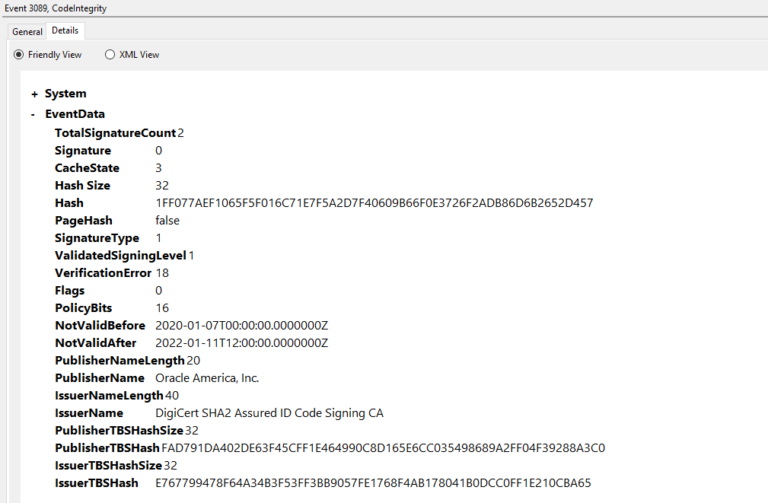Select the DigiCert SHA2 issuer name value
The width and height of the screenshot is (768, 503).
pos(269,413)
